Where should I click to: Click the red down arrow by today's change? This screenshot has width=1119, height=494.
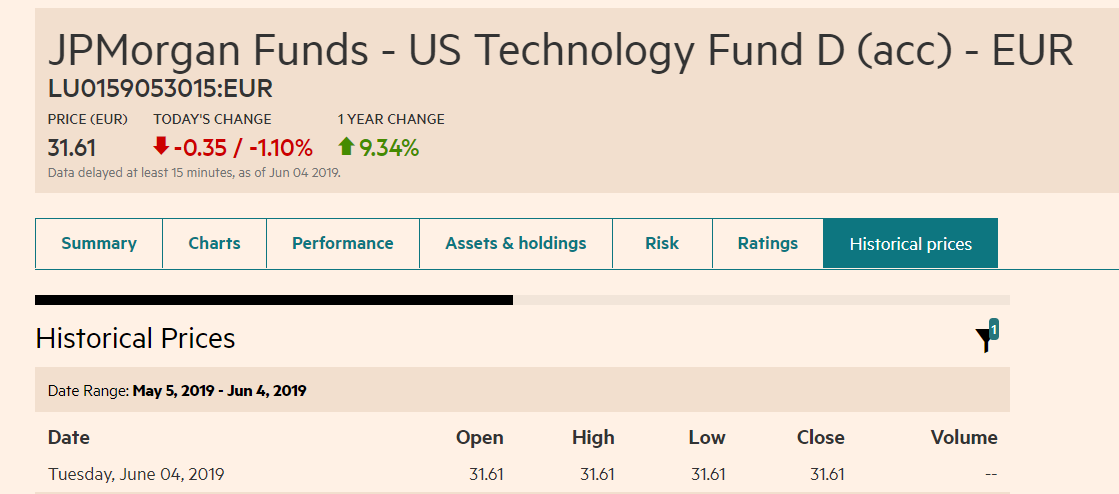(161, 147)
